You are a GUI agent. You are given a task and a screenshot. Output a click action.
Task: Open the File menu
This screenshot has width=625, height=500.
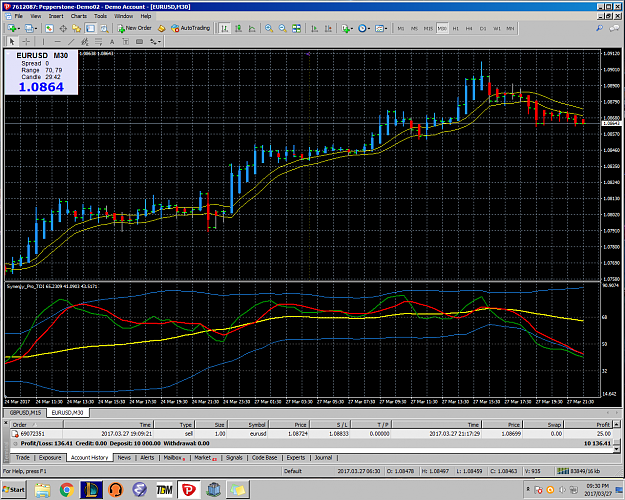pos(18,16)
